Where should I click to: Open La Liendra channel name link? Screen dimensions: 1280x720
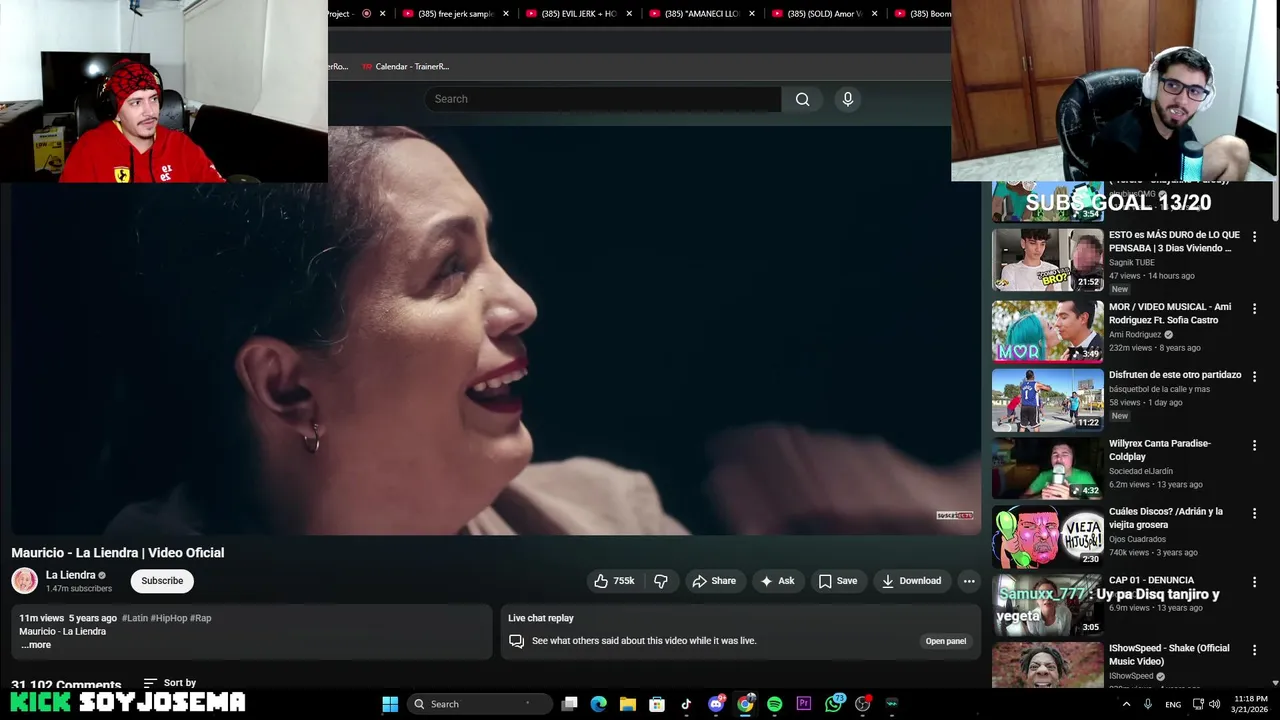[x=70, y=575]
